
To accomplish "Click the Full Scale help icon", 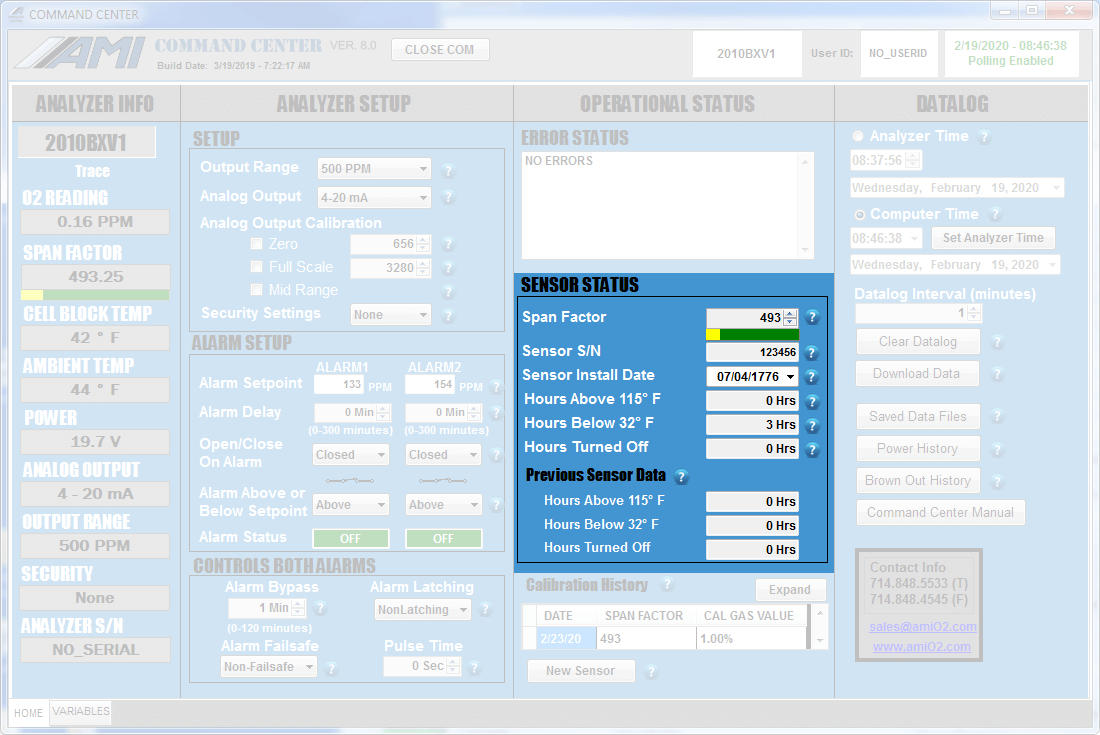I will pos(448,267).
